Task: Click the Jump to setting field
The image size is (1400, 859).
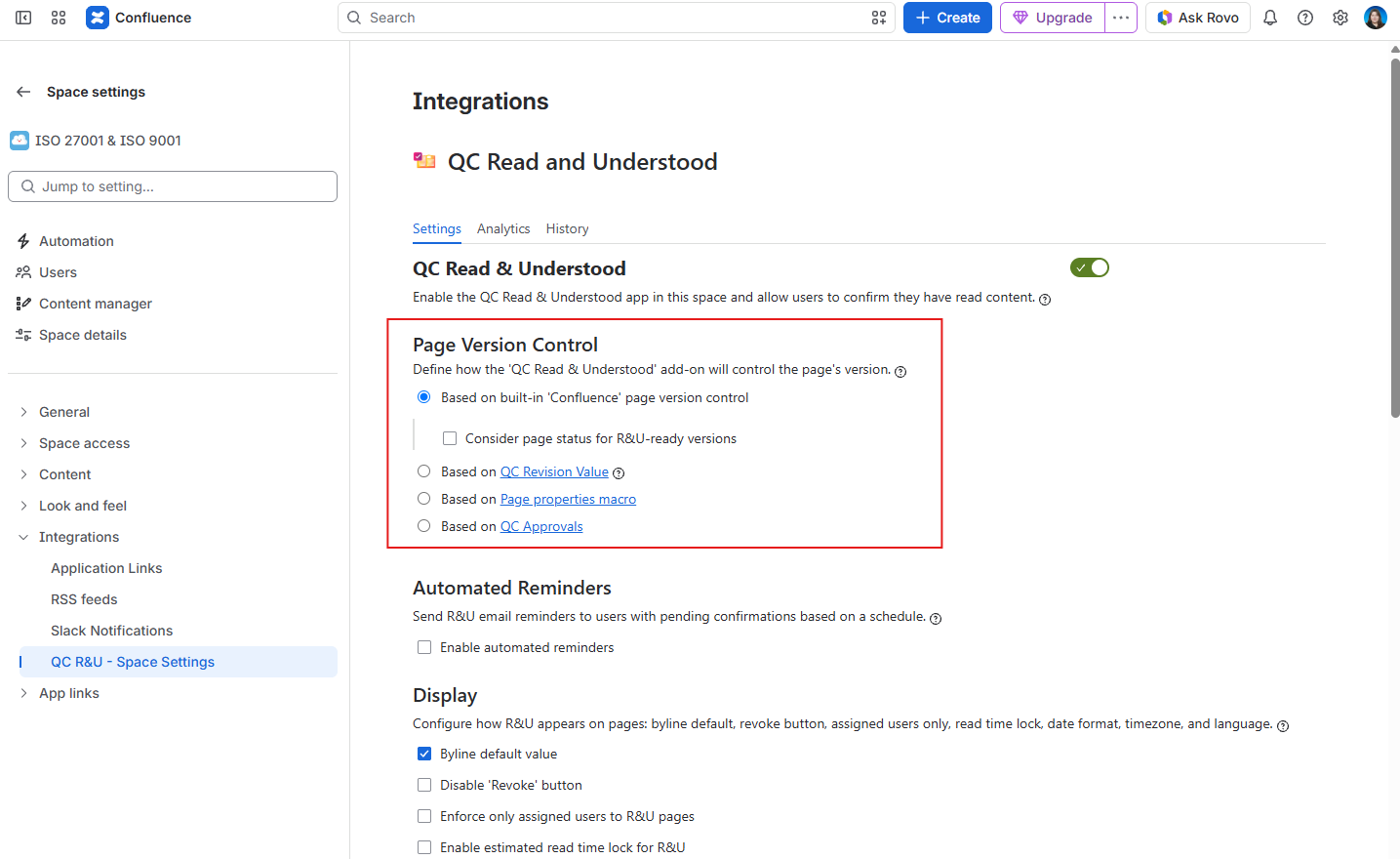Action: point(173,186)
